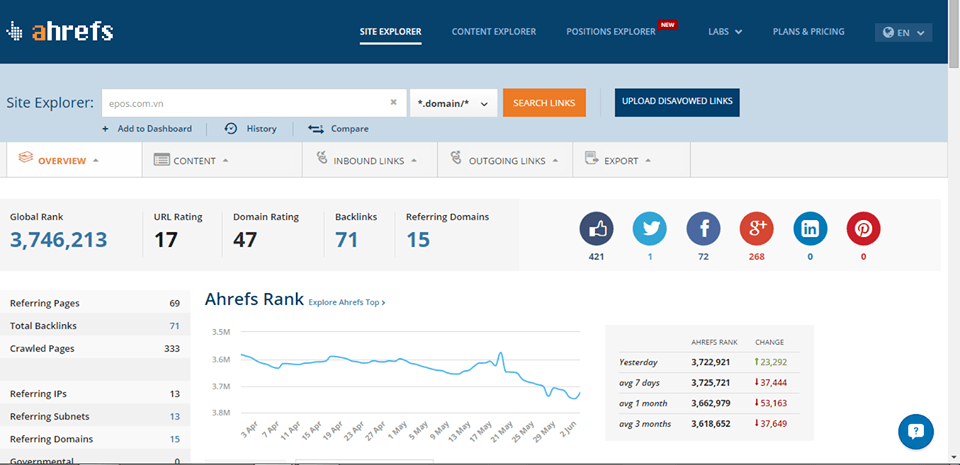Click the Ahrefs Rank line chart
The width and height of the screenshot is (960, 465).
[410, 376]
